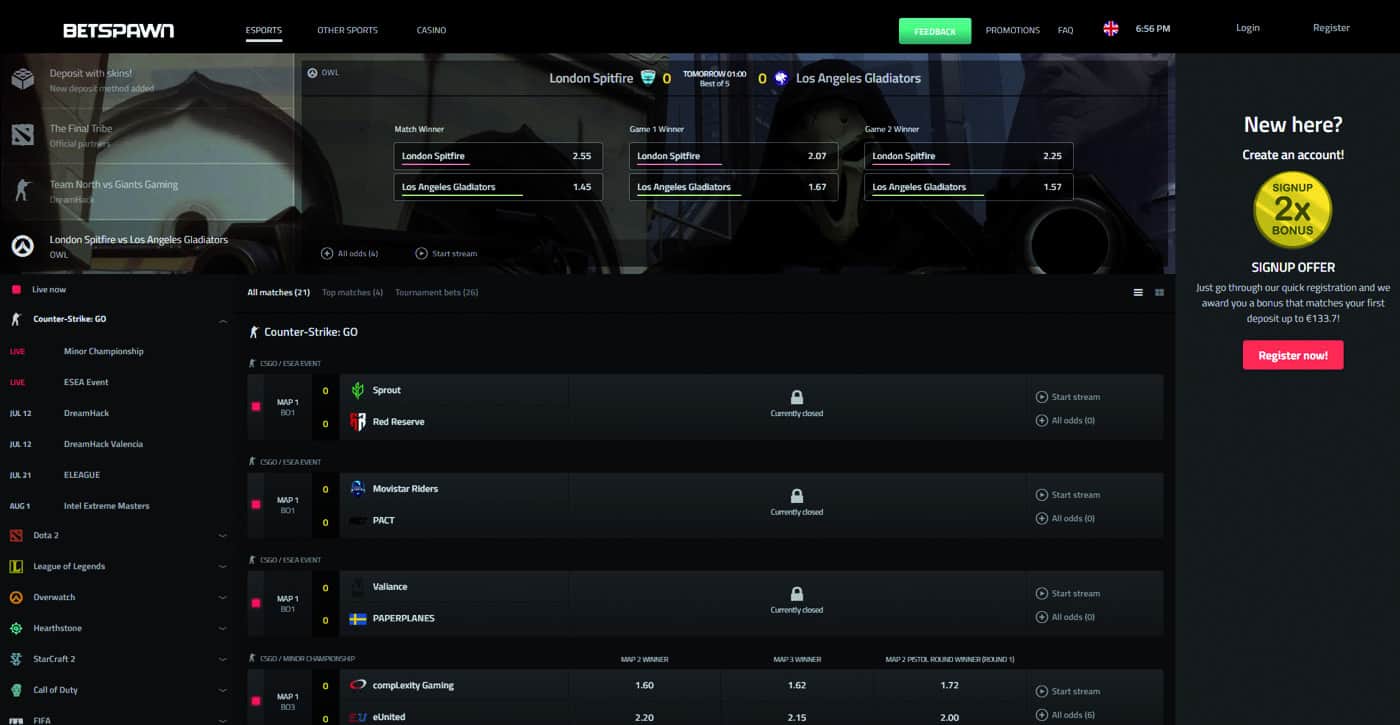The height and width of the screenshot is (725, 1400).
Task: Open ELEAGUE event on Jul 21
Action: click(x=81, y=476)
